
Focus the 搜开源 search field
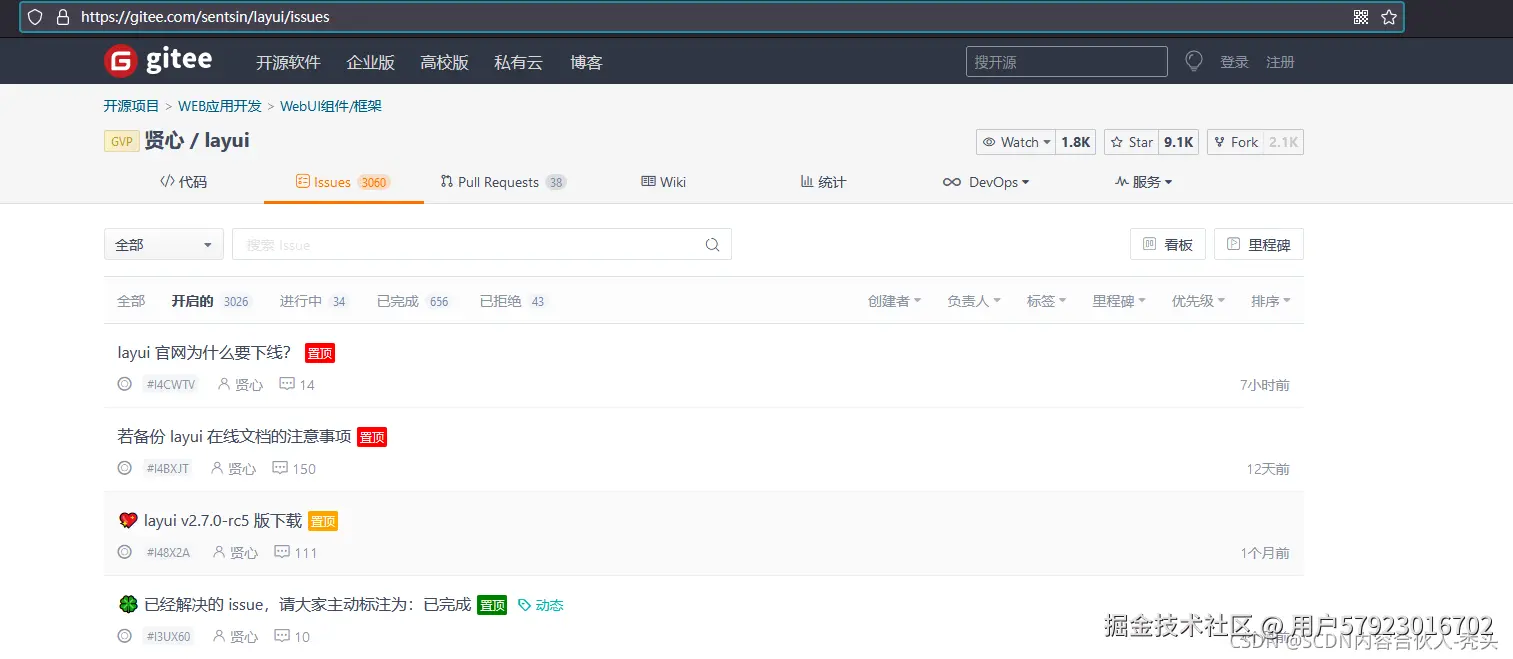1067,62
